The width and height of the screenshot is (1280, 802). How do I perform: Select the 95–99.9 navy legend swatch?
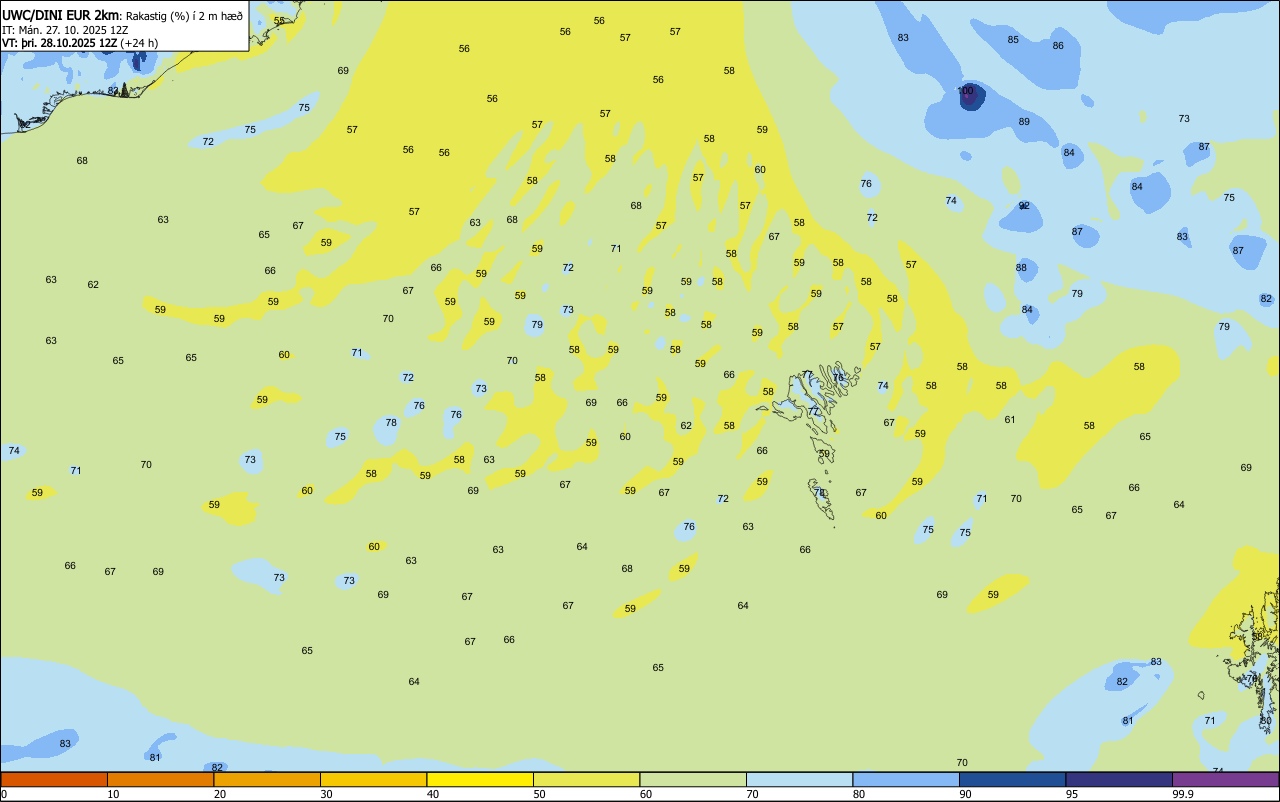(x=1119, y=779)
